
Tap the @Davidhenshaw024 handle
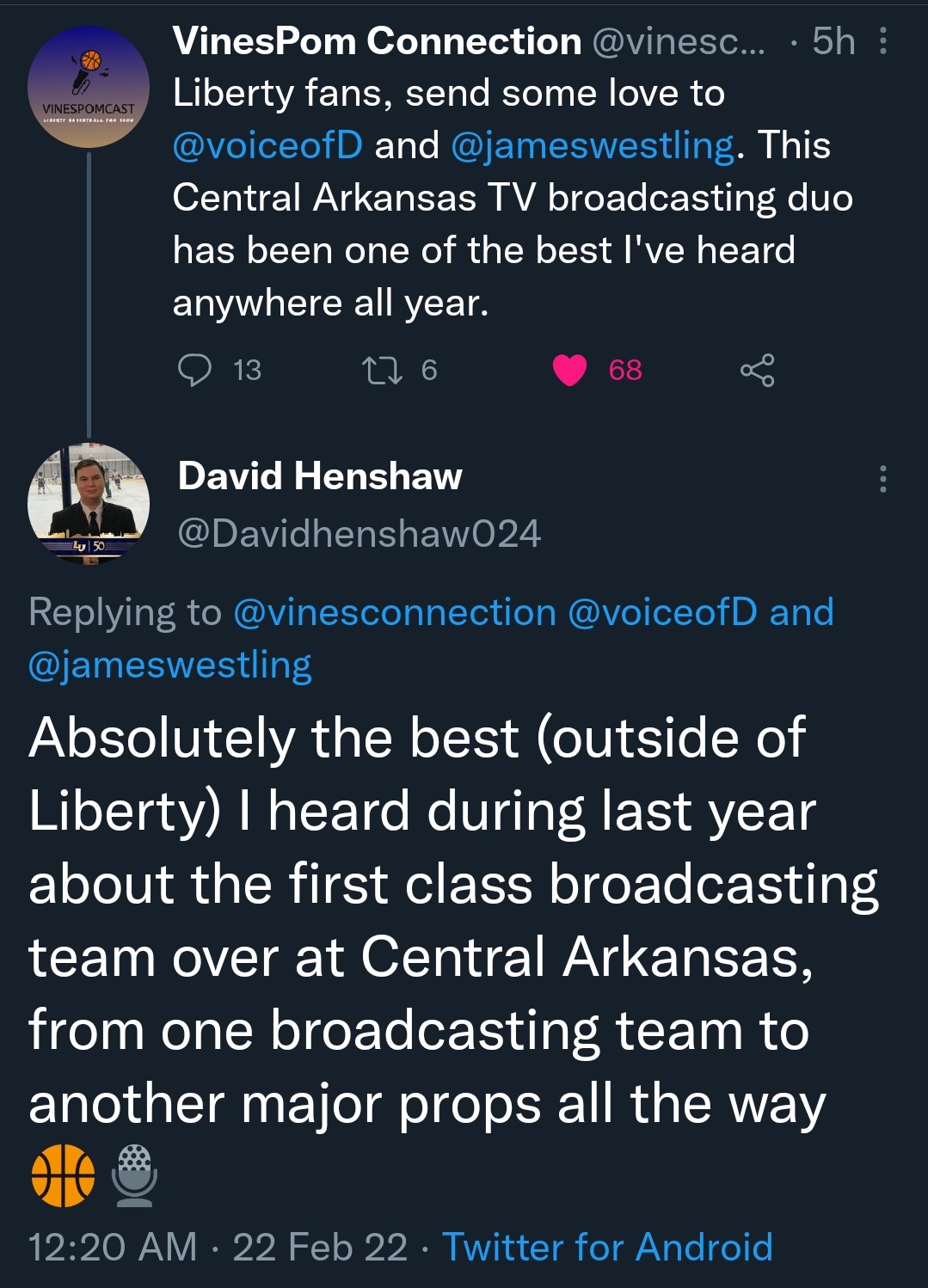(x=359, y=534)
